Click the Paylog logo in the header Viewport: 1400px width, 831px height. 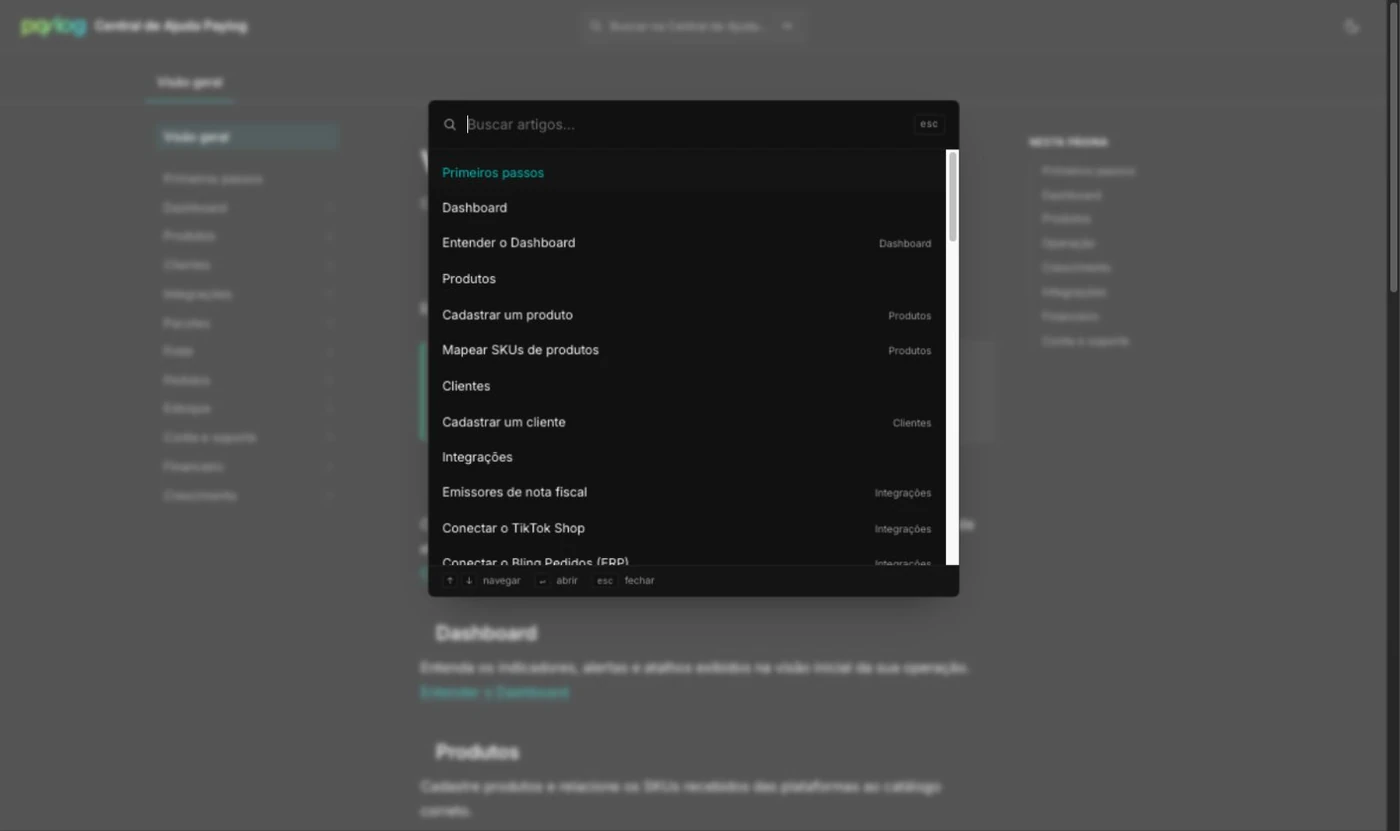[54, 27]
